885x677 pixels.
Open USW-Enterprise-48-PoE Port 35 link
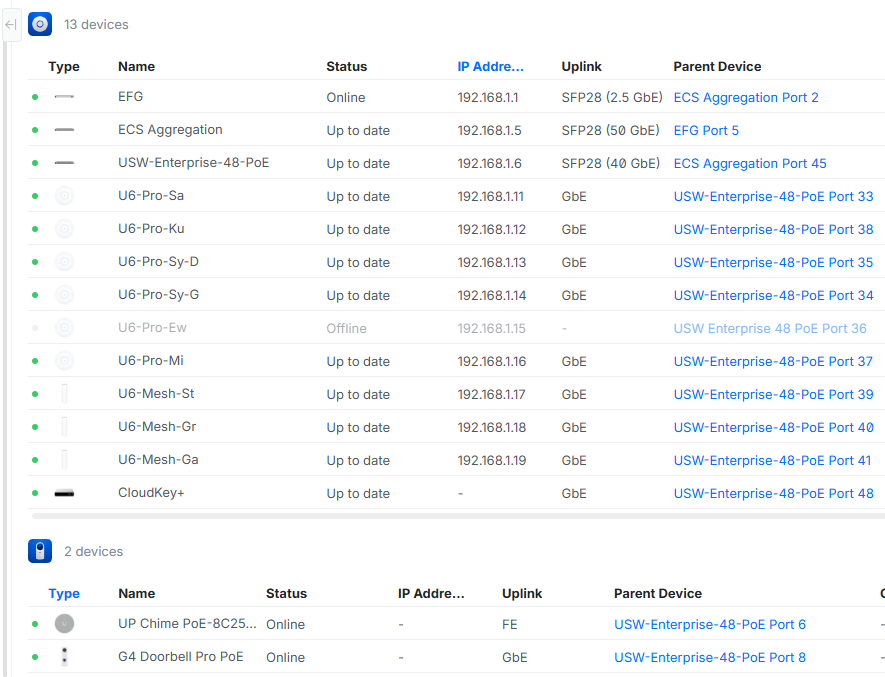point(773,263)
